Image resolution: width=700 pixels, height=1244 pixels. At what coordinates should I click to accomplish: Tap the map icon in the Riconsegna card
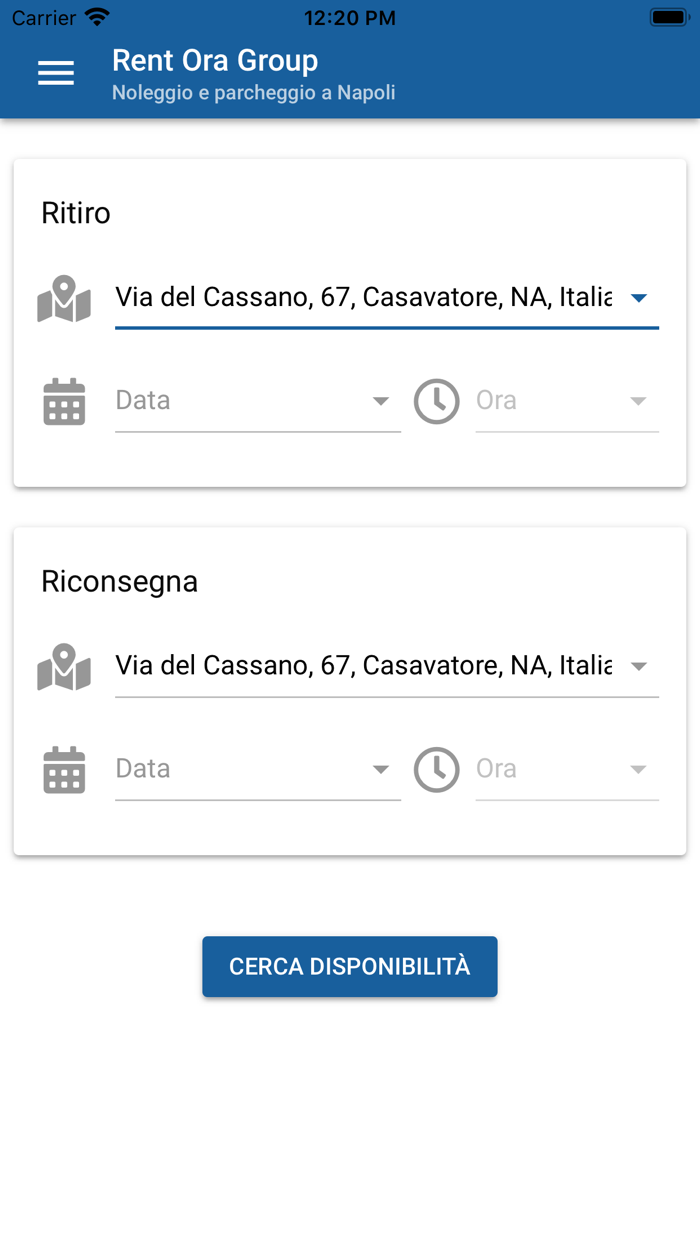tap(64, 667)
